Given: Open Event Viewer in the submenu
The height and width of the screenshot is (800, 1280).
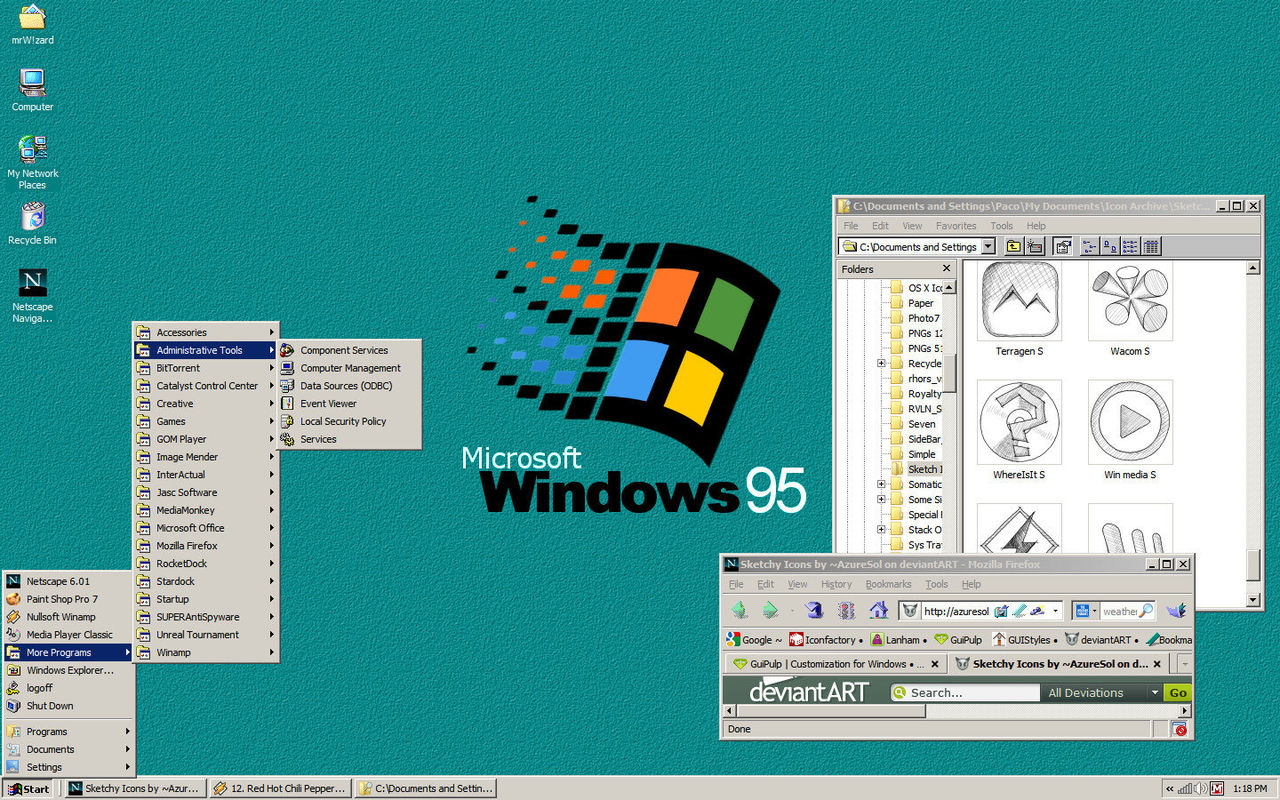Looking at the screenshot, I should click(x=350, y=403).
